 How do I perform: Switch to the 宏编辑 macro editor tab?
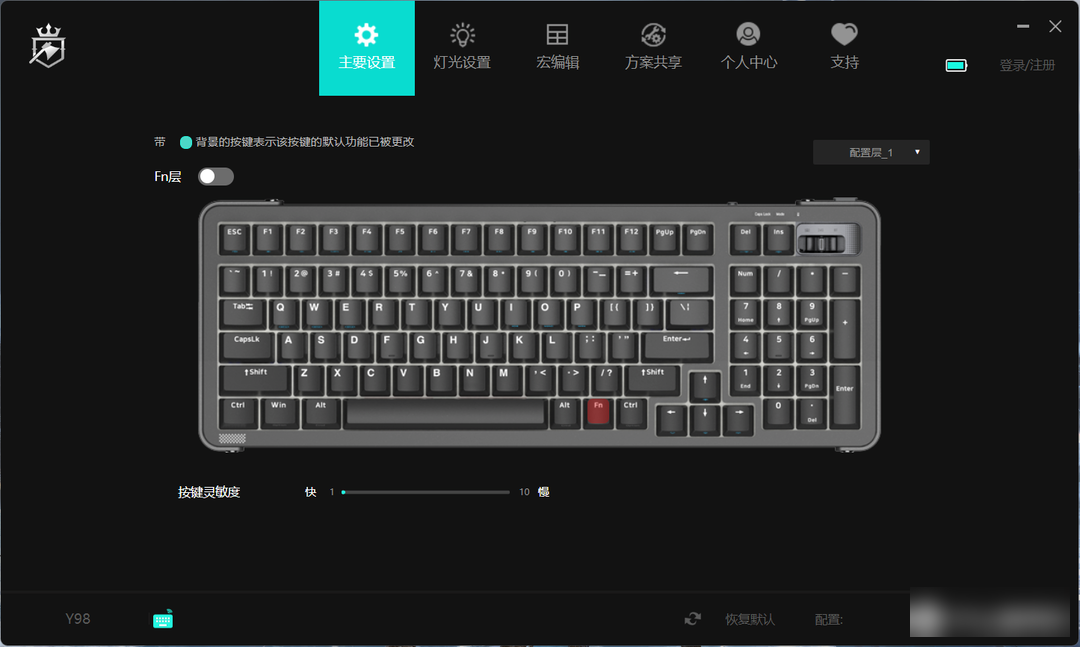click(x=557, y=48)
